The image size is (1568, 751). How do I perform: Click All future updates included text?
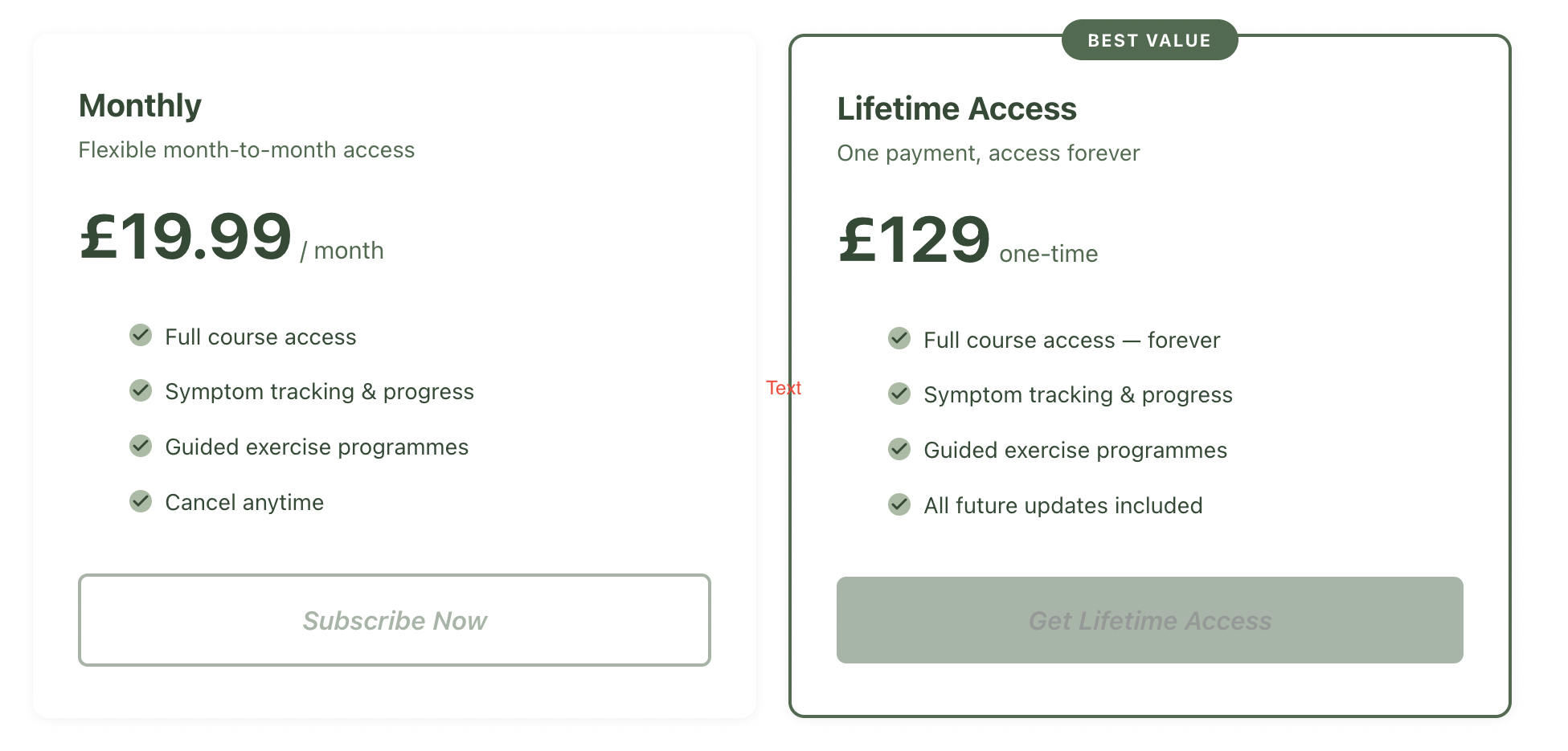[1062, 505]
